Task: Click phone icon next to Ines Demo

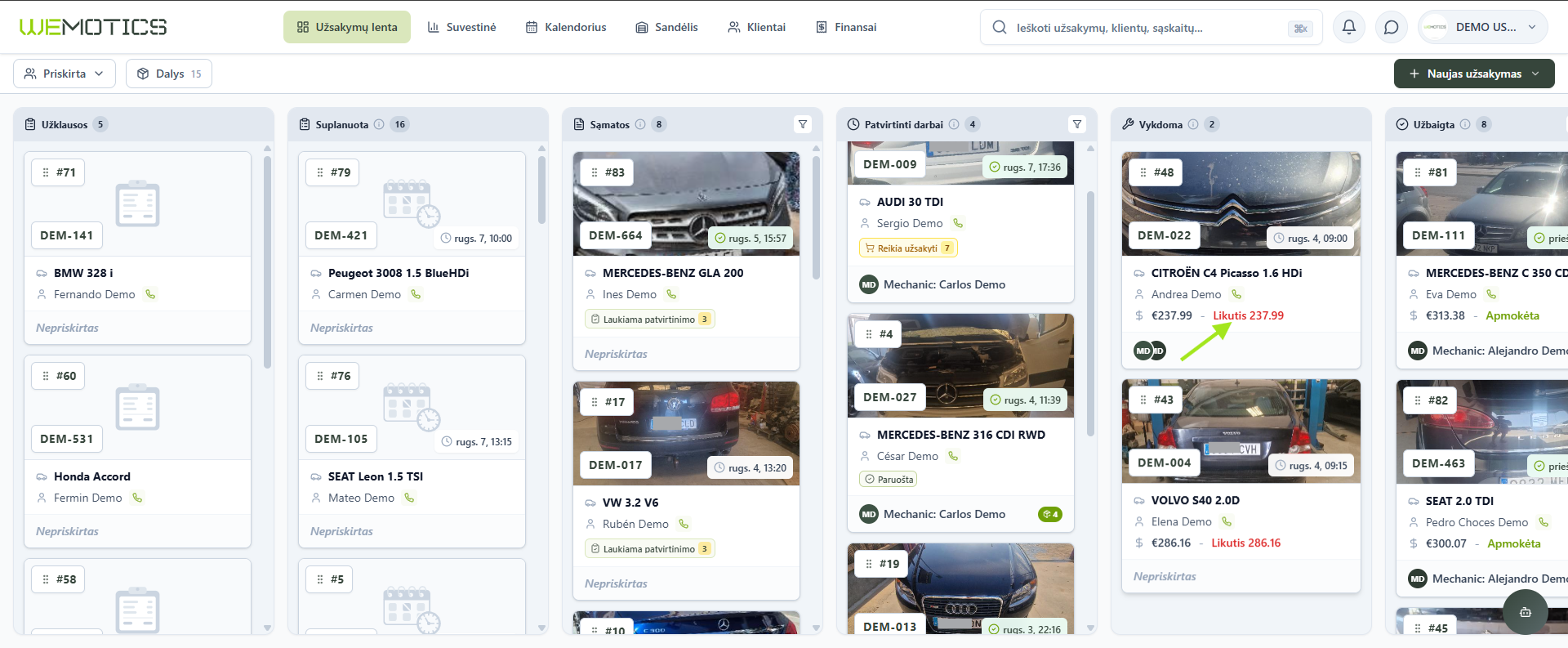Action: (x=671, y=294)
